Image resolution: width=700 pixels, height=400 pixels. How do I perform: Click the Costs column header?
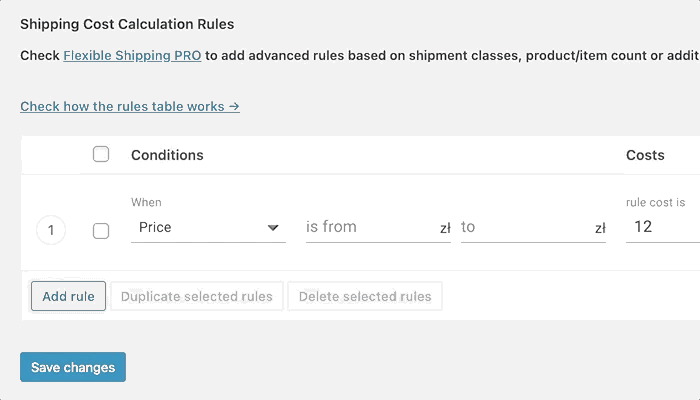click(x=645, y=155)
